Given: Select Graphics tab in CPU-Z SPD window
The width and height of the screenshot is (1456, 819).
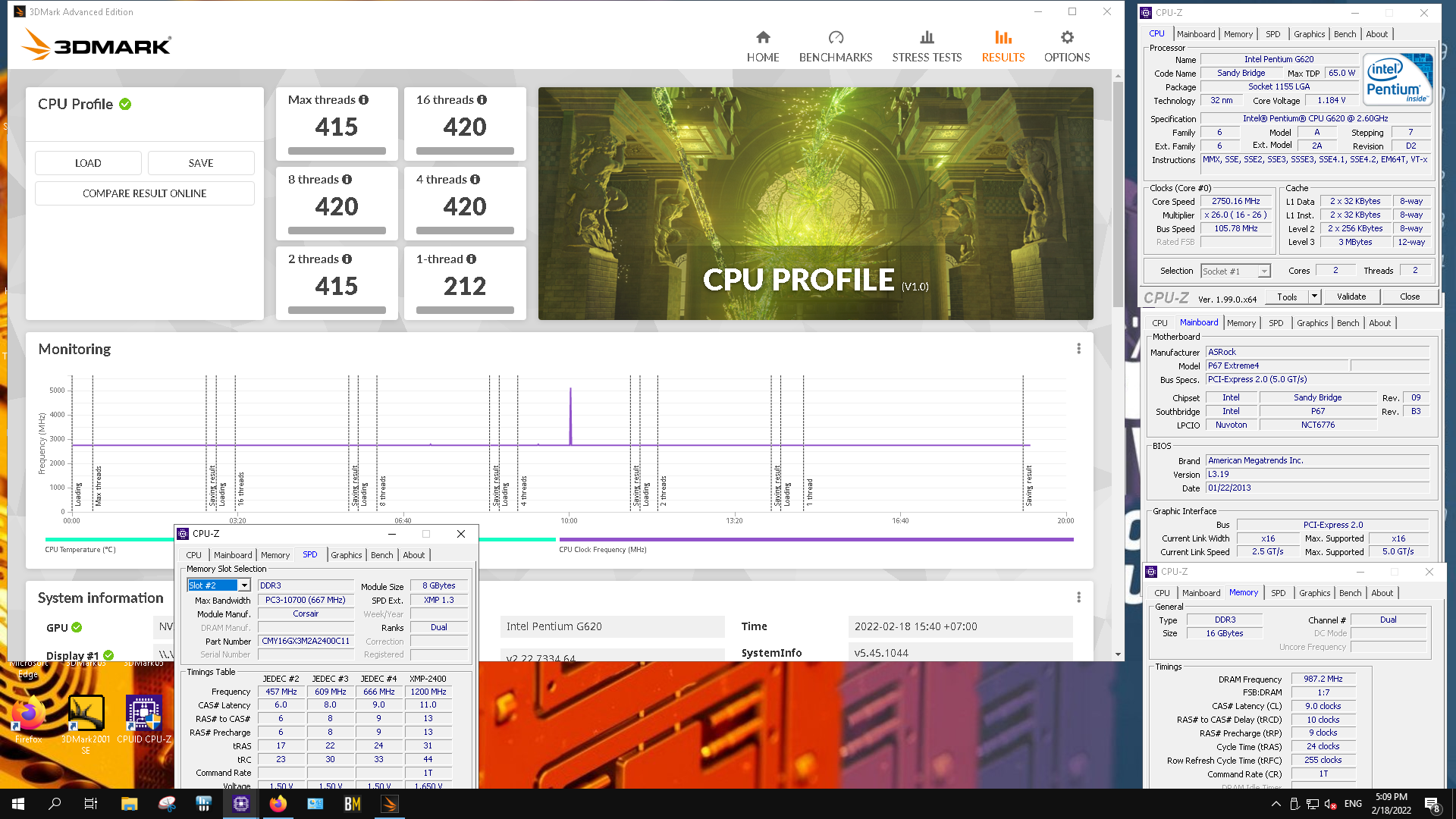Looking at the screenshot, I should pos(347,555).
